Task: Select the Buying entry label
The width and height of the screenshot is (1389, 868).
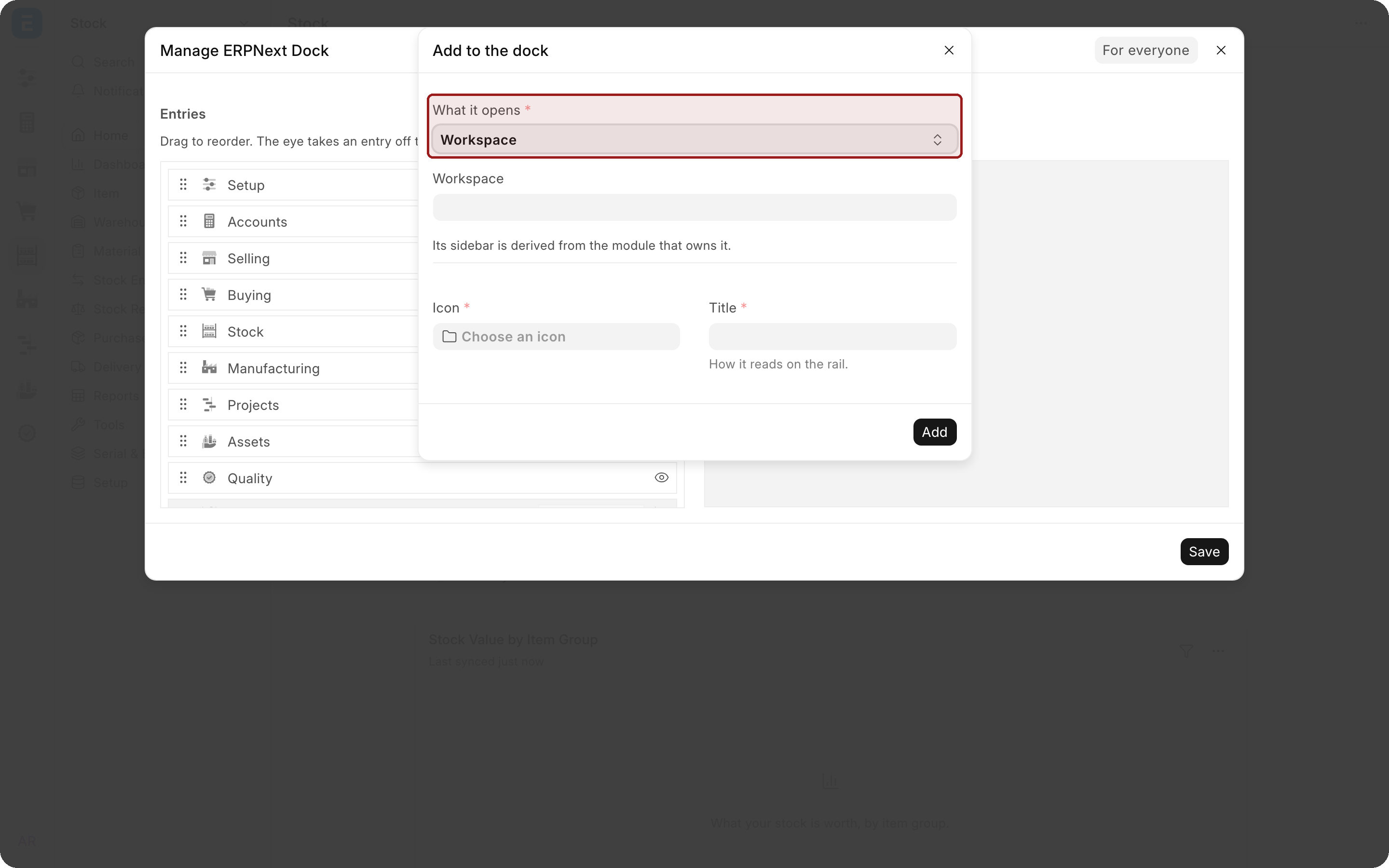Action: pyautogui.click(x=249, y=295)
